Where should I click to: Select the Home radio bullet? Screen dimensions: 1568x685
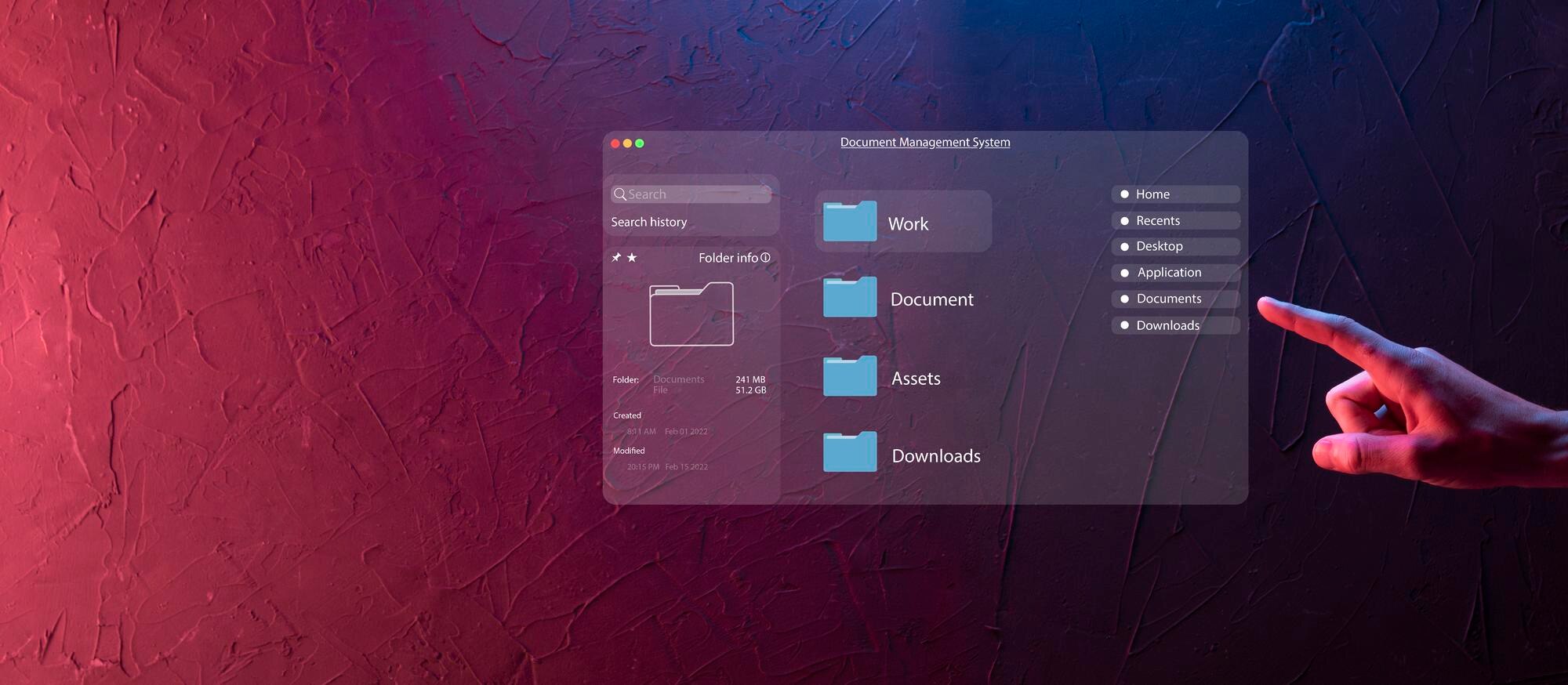click(1124, 194)
